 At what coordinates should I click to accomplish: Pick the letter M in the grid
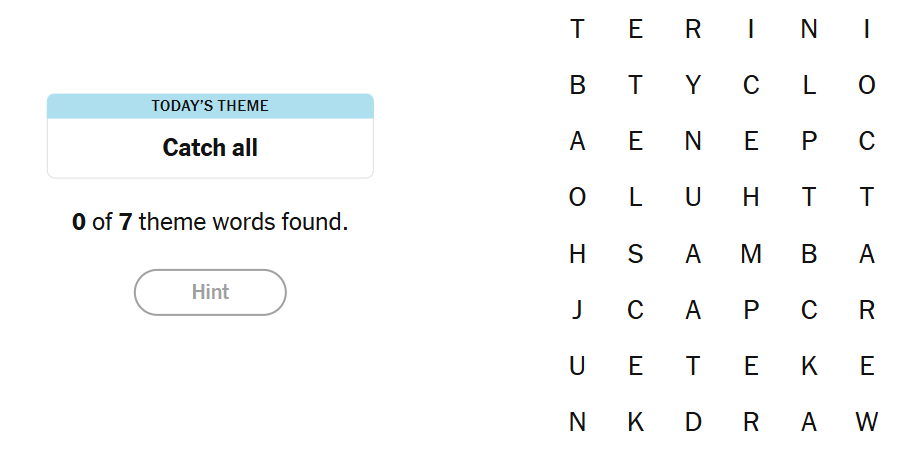coord(751,254)
